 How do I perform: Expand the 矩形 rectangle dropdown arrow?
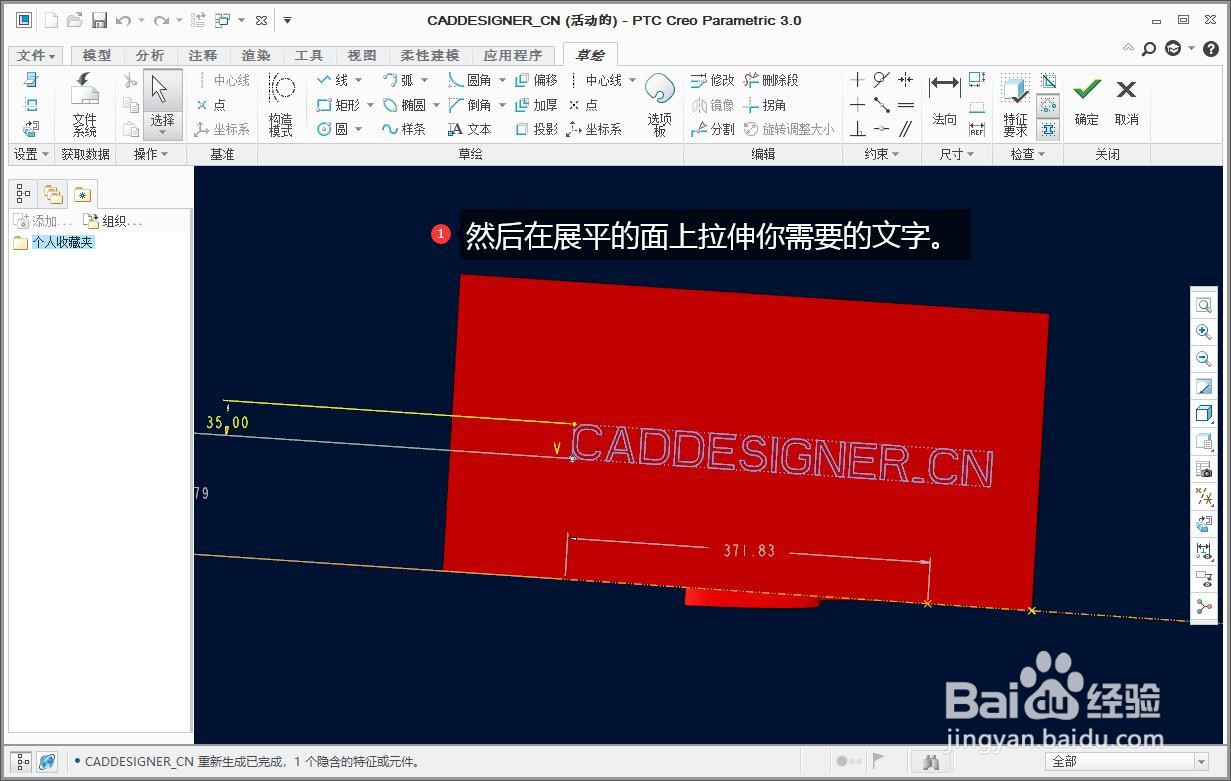tap(370, 105)
